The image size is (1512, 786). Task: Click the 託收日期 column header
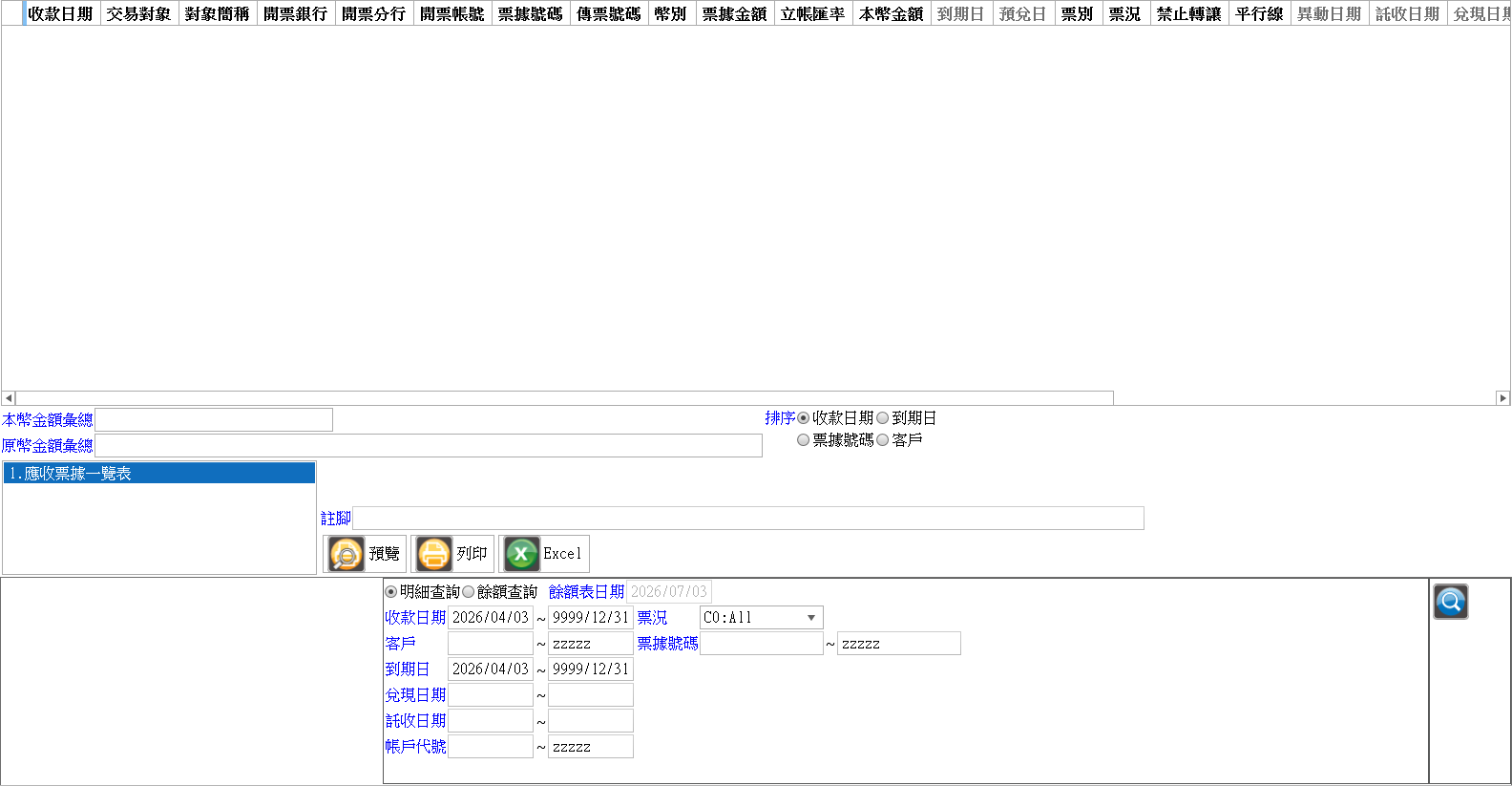coord(1408,13)
